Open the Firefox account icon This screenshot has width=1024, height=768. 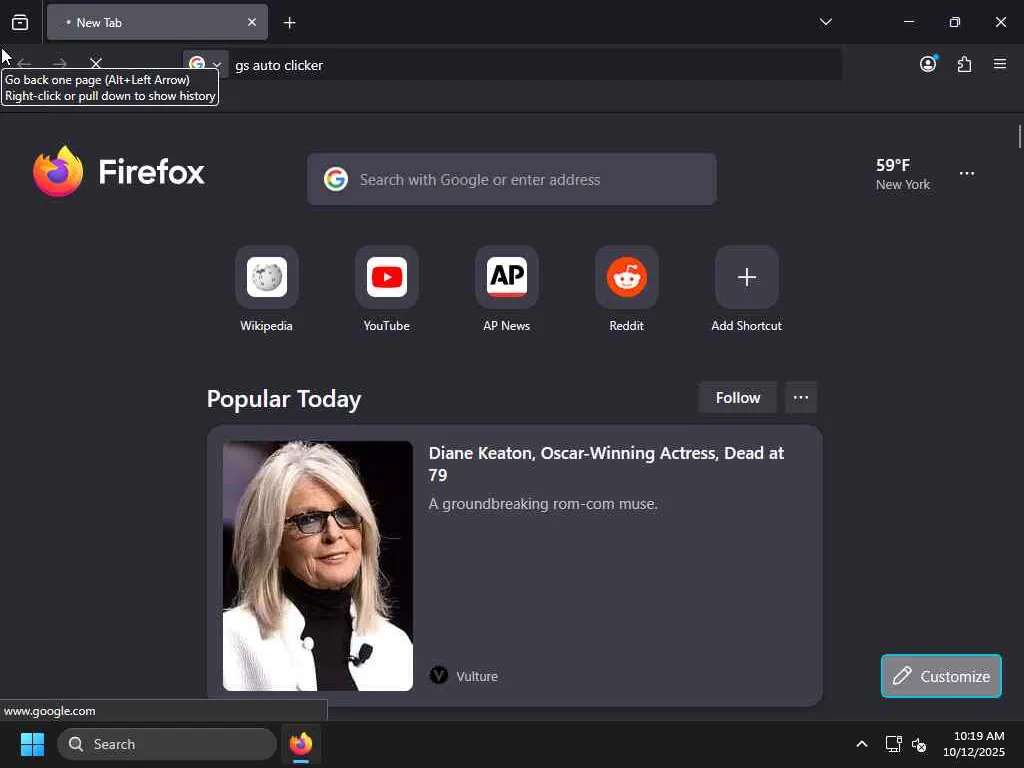928,63
